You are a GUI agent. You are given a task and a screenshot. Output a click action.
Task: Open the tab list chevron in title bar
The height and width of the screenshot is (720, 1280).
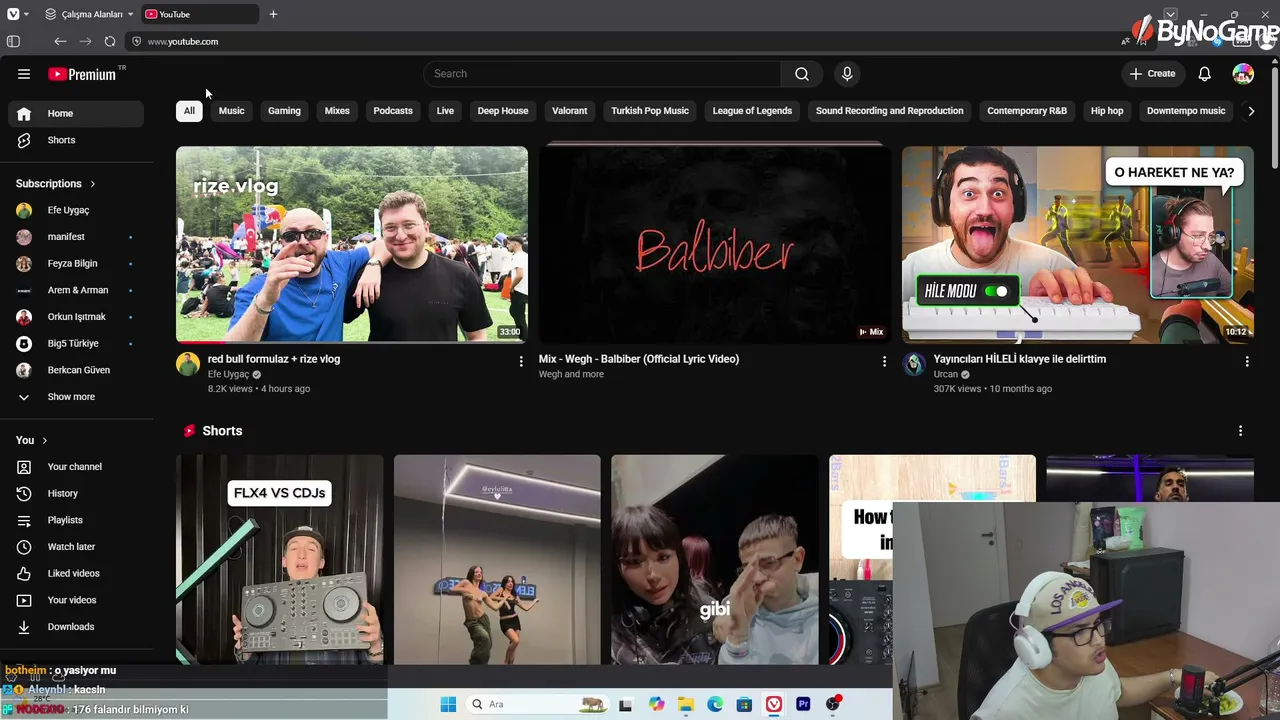(1171, 14)
